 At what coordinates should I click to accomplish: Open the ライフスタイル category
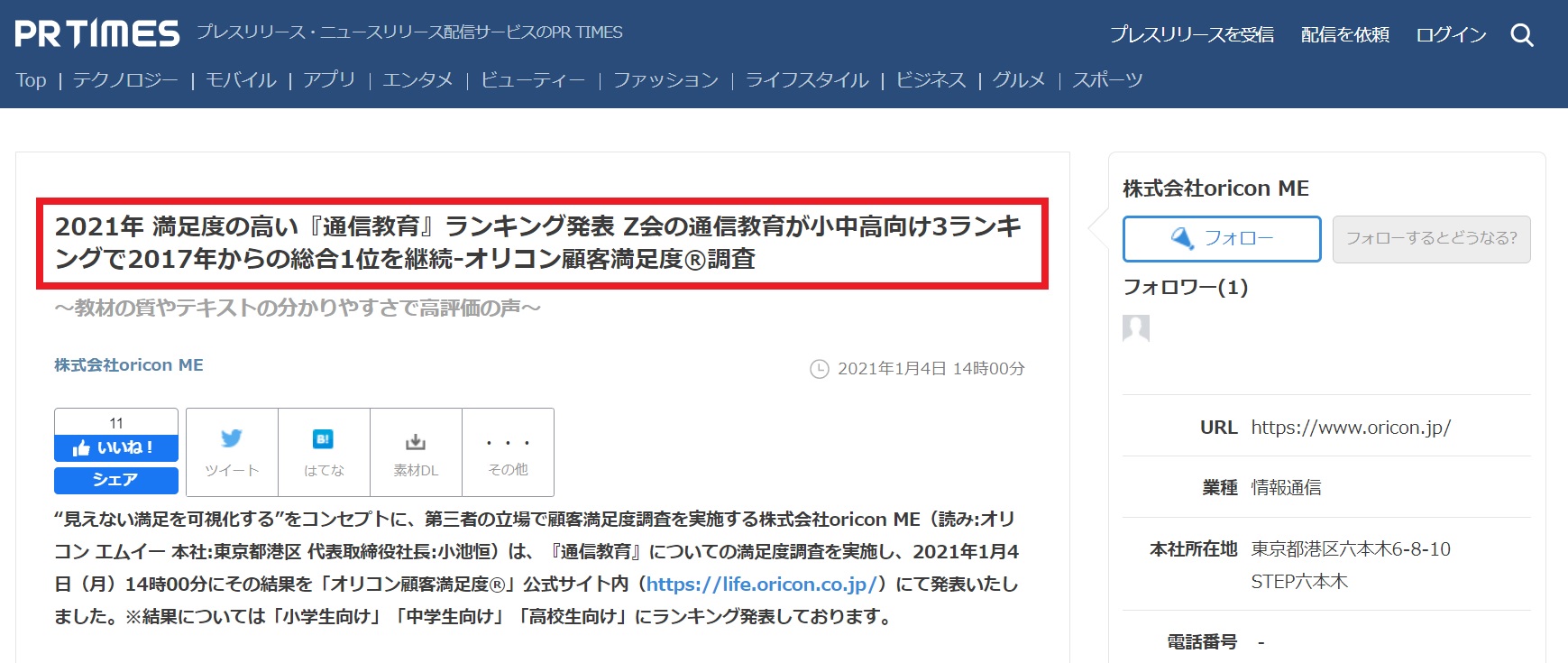807,80
